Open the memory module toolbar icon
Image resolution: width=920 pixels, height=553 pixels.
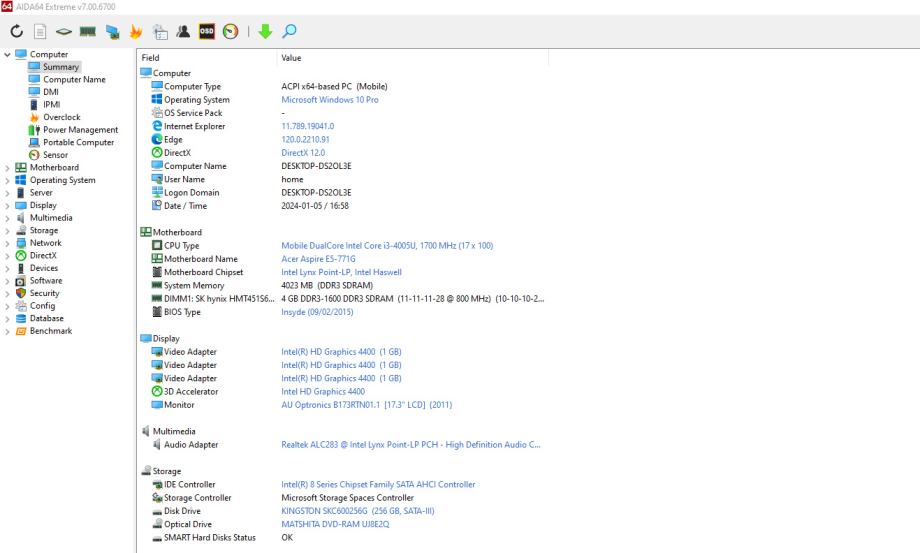[x=88, y=31]
